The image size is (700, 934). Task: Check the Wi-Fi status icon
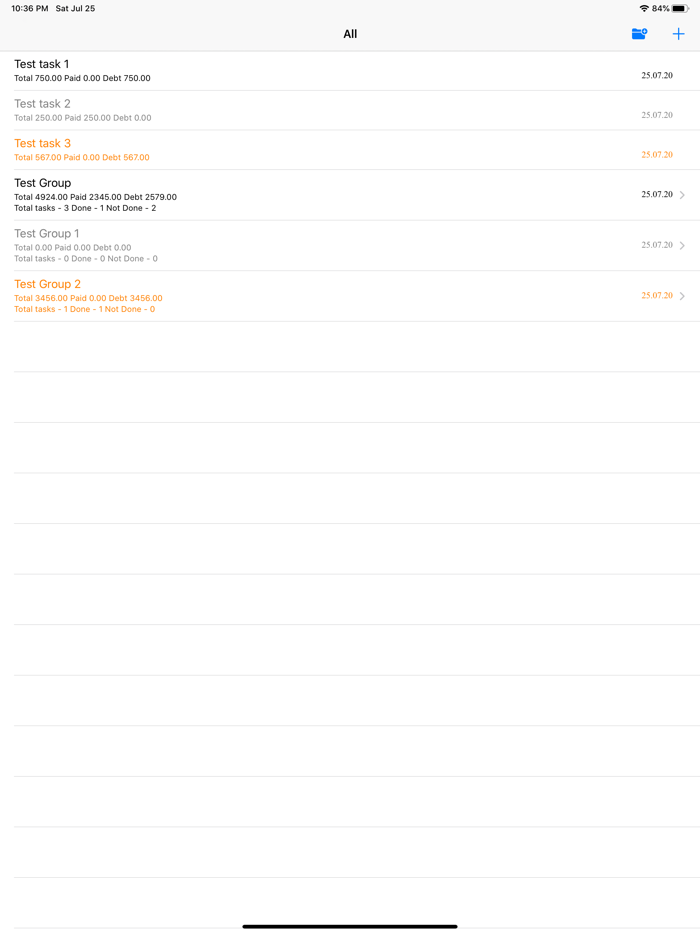point(644,8)
